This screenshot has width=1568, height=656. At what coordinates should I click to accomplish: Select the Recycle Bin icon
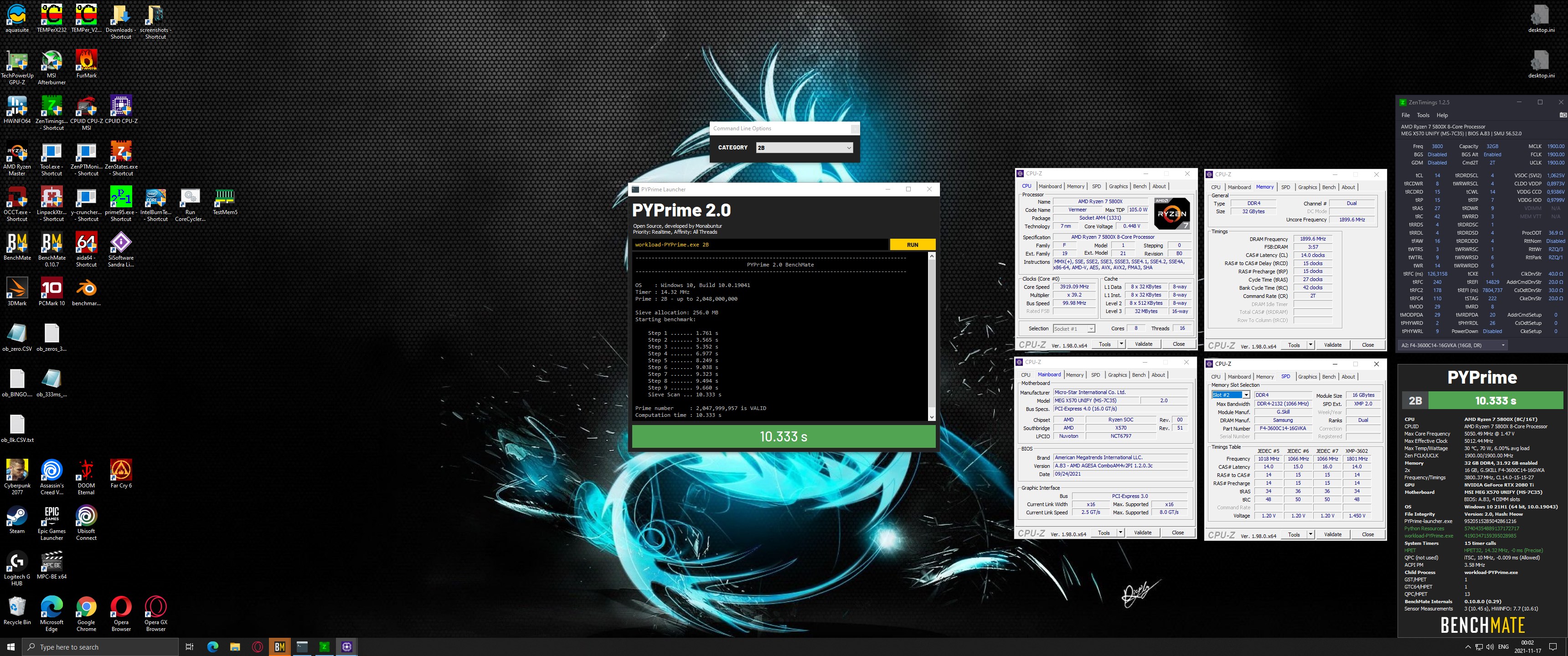[17, 611]
